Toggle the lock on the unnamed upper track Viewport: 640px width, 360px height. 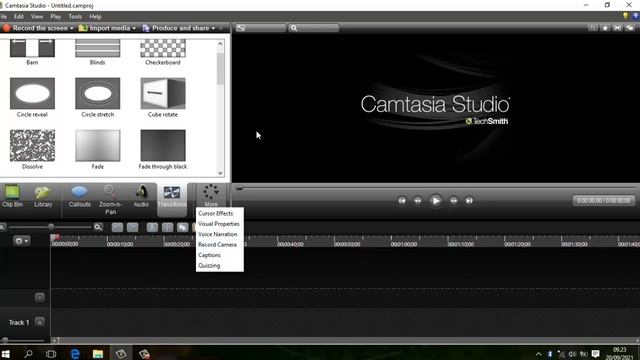coord(40,298)
